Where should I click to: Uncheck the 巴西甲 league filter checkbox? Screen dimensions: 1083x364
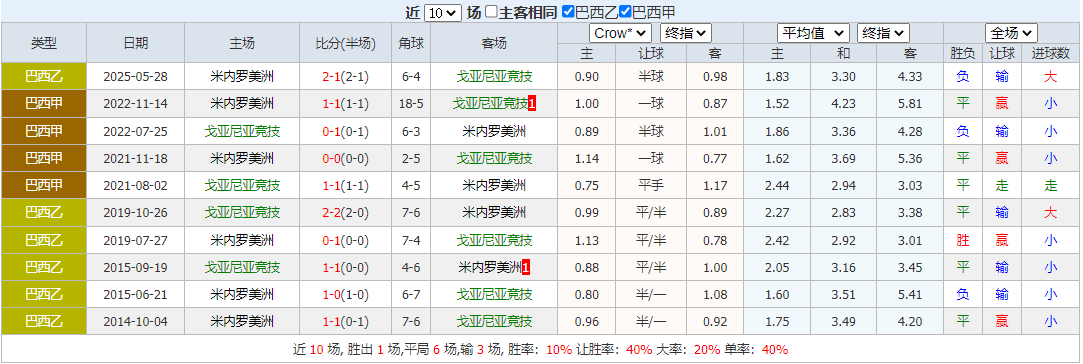pos(625,12)
